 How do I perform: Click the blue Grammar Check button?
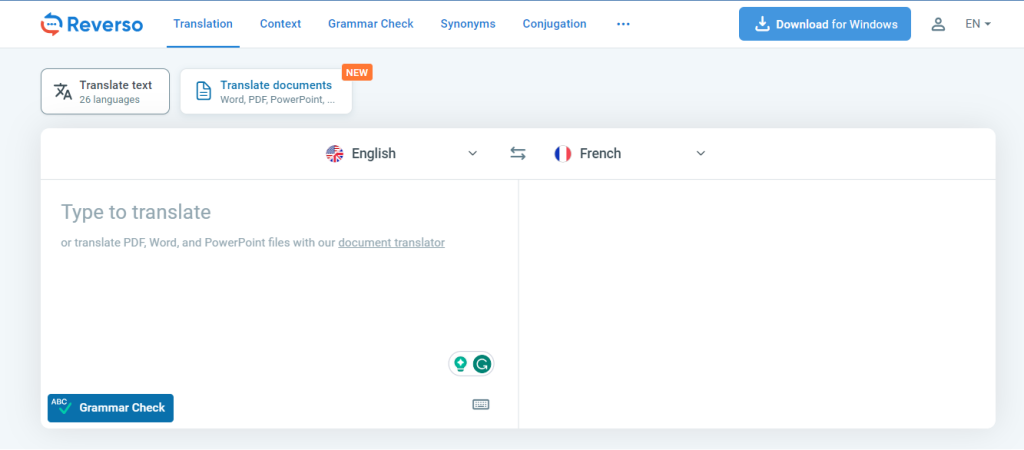click(110, 408)
